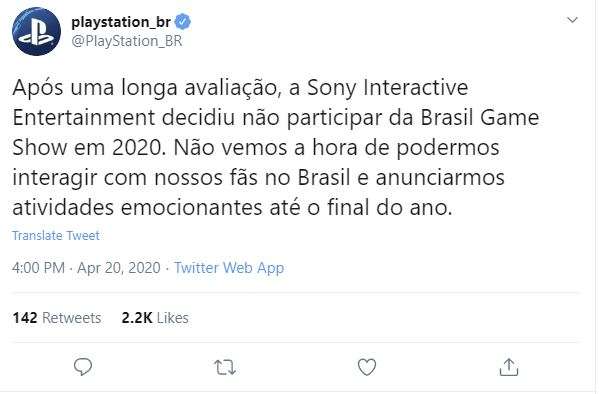This screenshot has width=599, height=394.
Task: Click the 4:00 PM timestamp
Action: click(39, 268)
